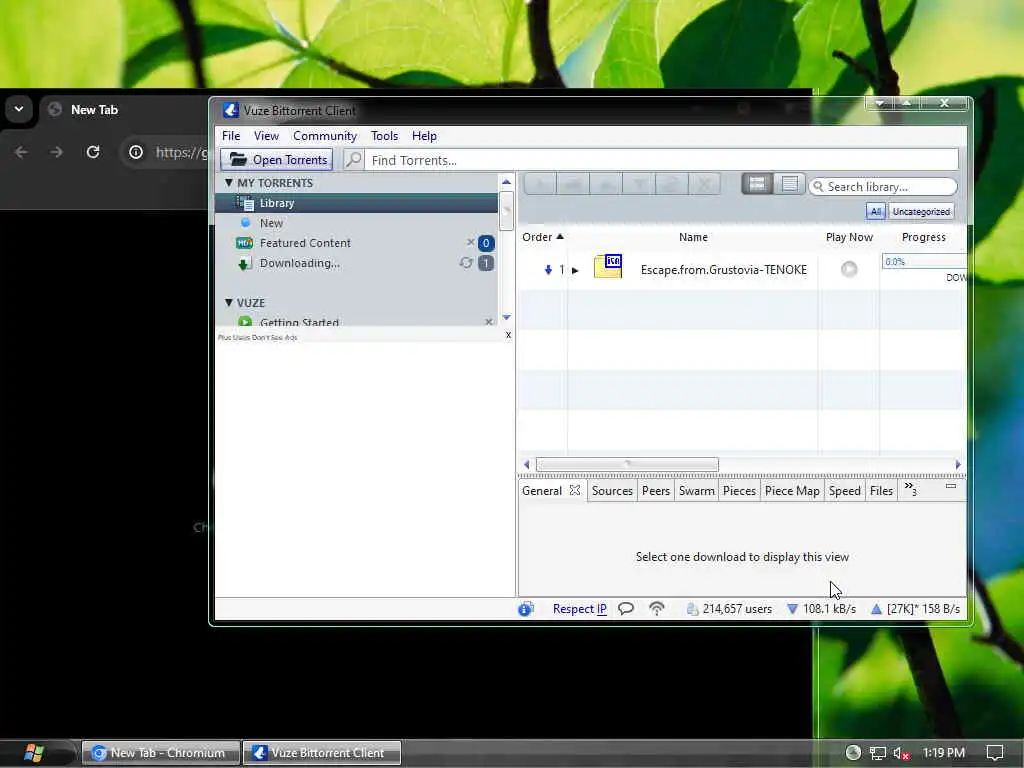Switch to the Files tab
1024x768 pixels.
[x=881, y=490]
